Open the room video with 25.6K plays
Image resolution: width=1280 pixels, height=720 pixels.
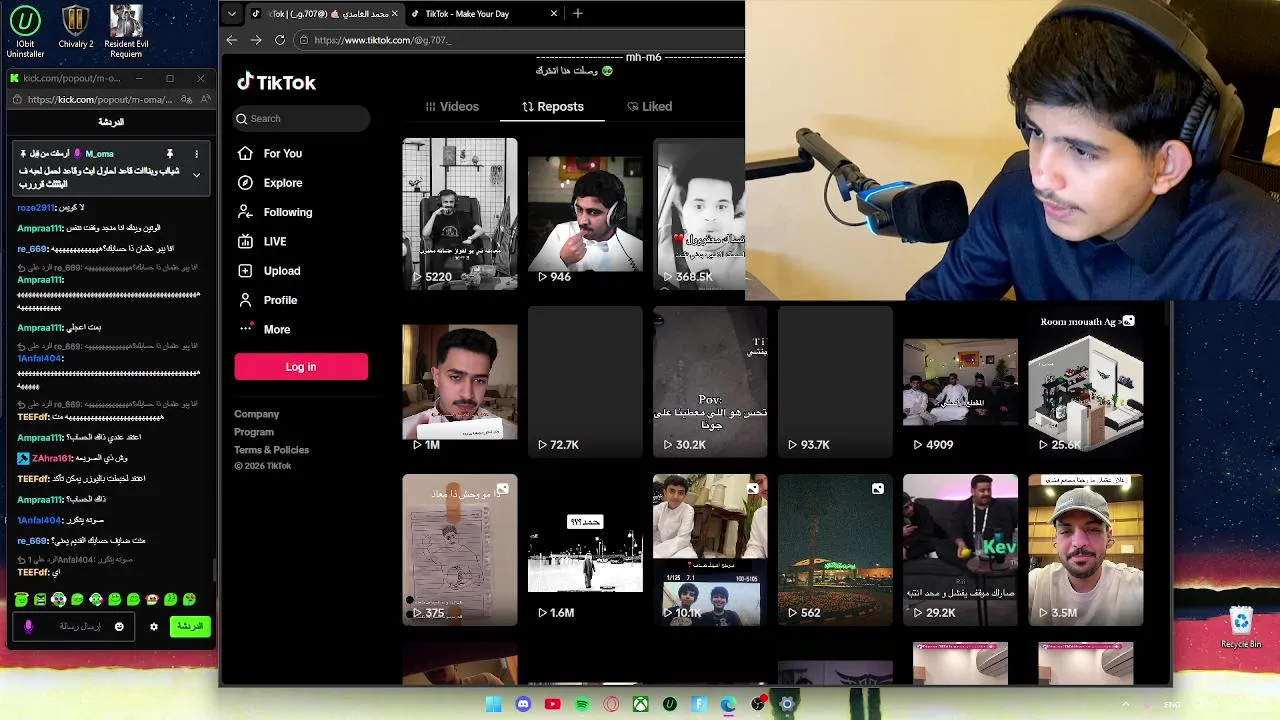click(x=1085, y=382)
